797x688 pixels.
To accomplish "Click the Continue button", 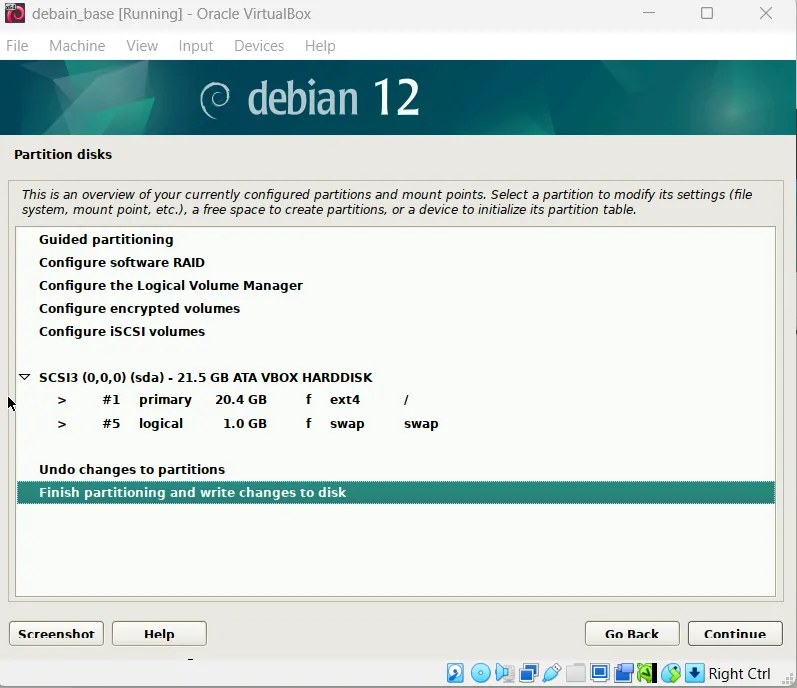I will [735, 634].
